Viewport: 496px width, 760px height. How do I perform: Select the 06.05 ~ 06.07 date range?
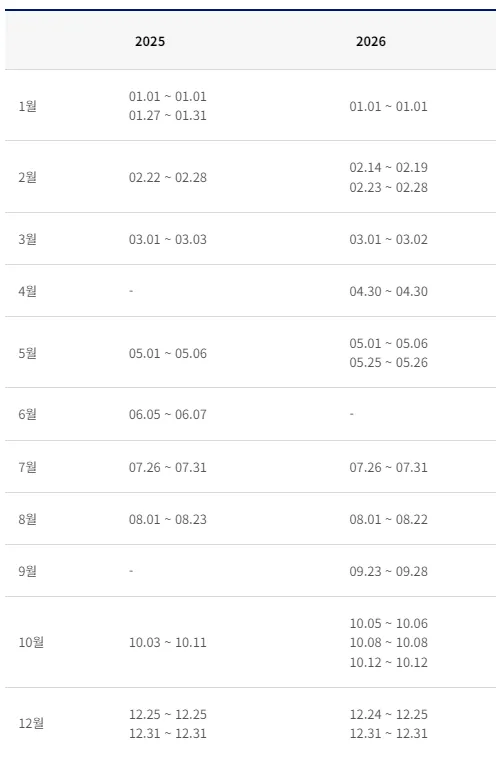click(168, 414)
